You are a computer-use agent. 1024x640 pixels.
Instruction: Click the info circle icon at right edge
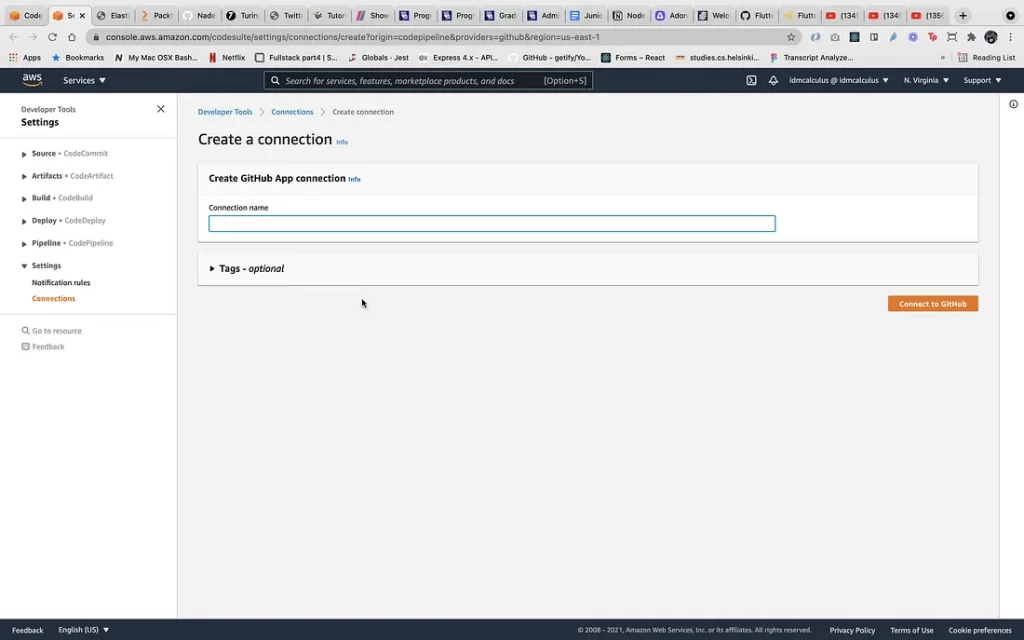pos(1013,104)
